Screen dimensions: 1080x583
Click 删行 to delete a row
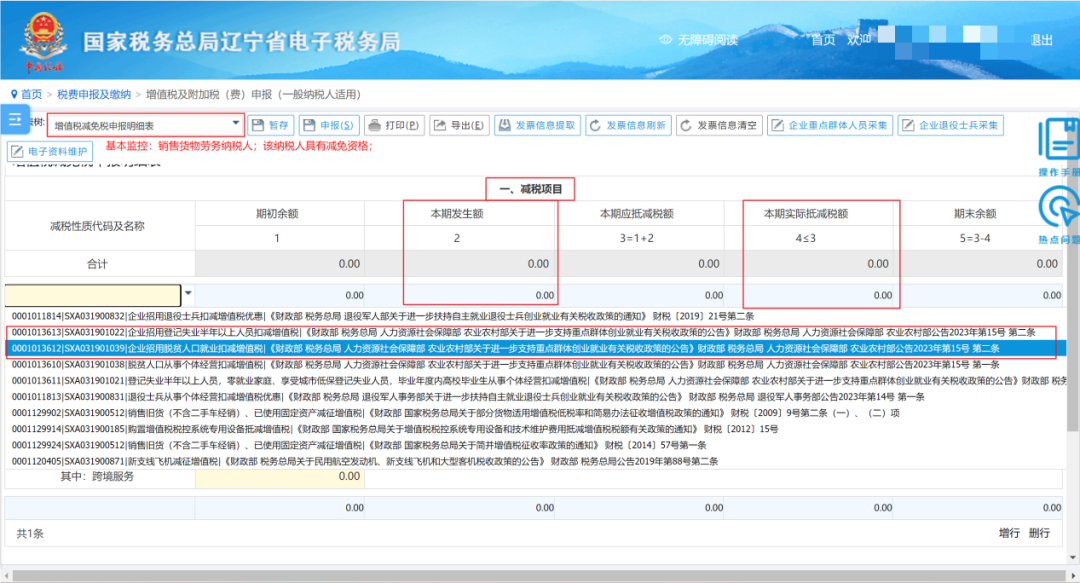coord(1039,533)
